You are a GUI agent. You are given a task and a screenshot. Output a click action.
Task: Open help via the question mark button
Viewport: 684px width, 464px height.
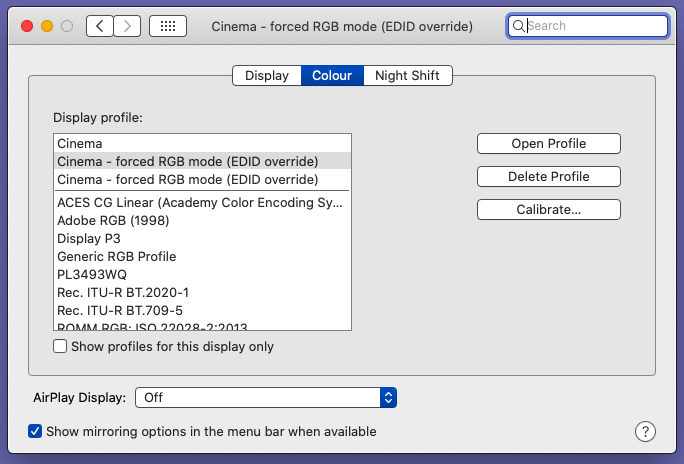pos(645,431)
